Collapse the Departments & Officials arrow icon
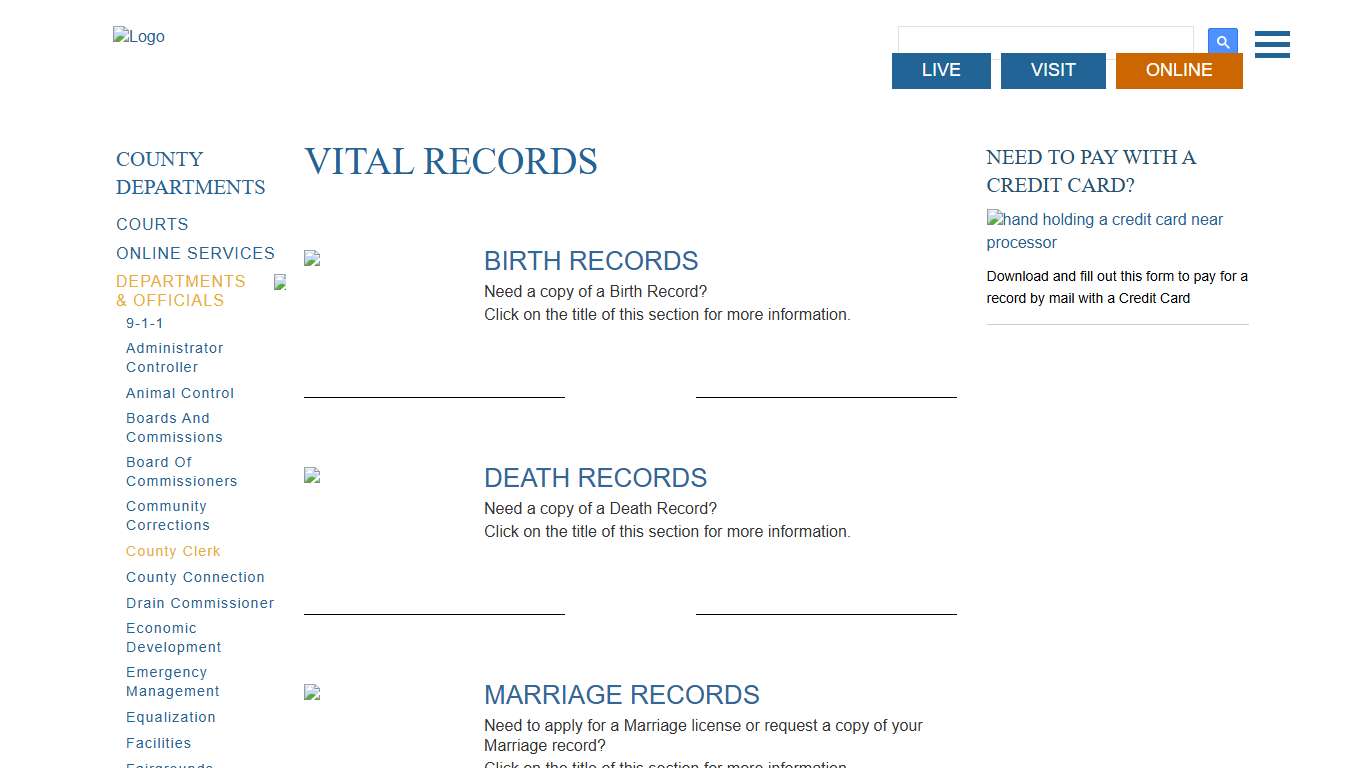 coord(280,283)
